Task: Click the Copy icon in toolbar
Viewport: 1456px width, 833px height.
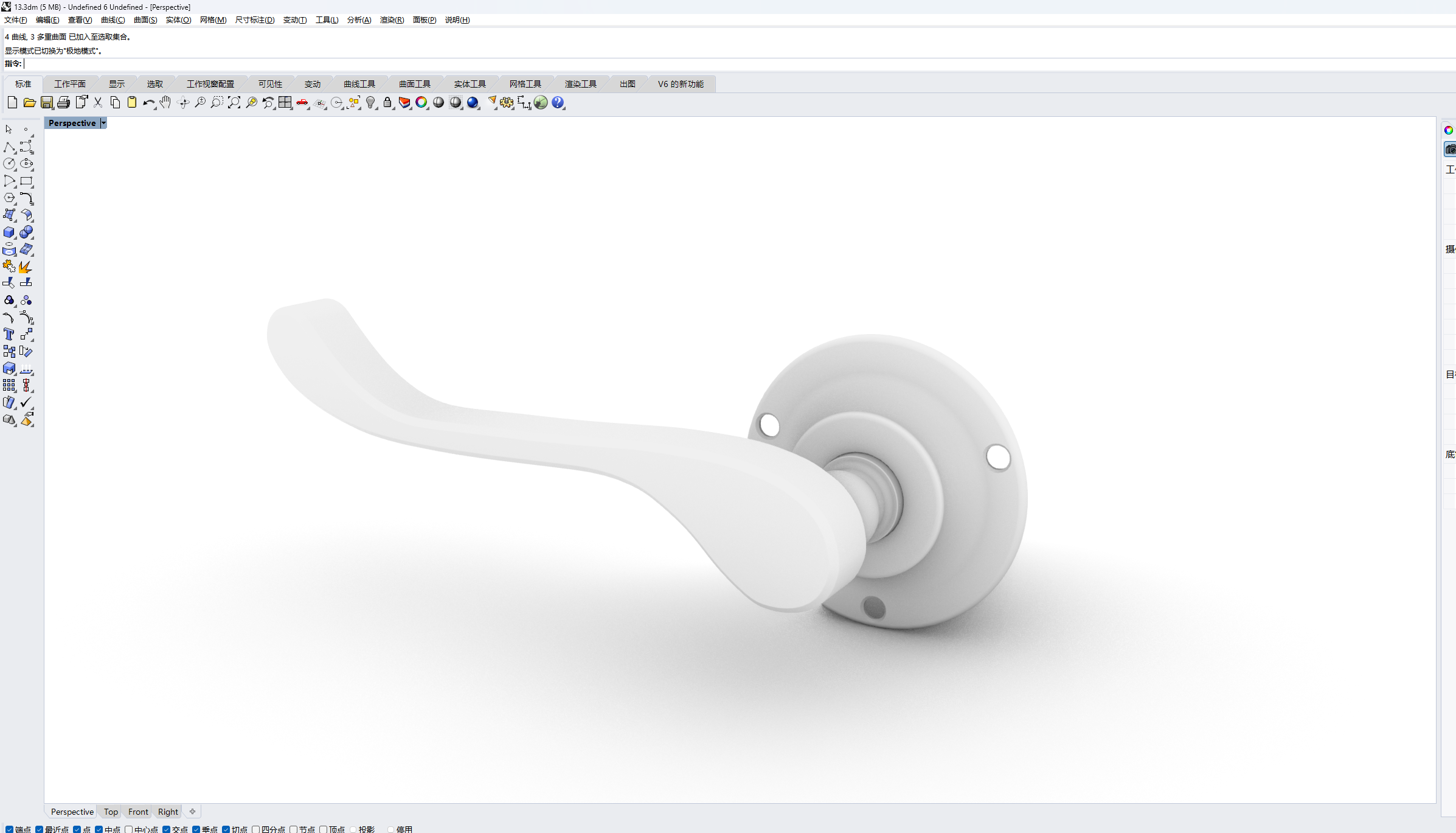Action: point(115,102)
